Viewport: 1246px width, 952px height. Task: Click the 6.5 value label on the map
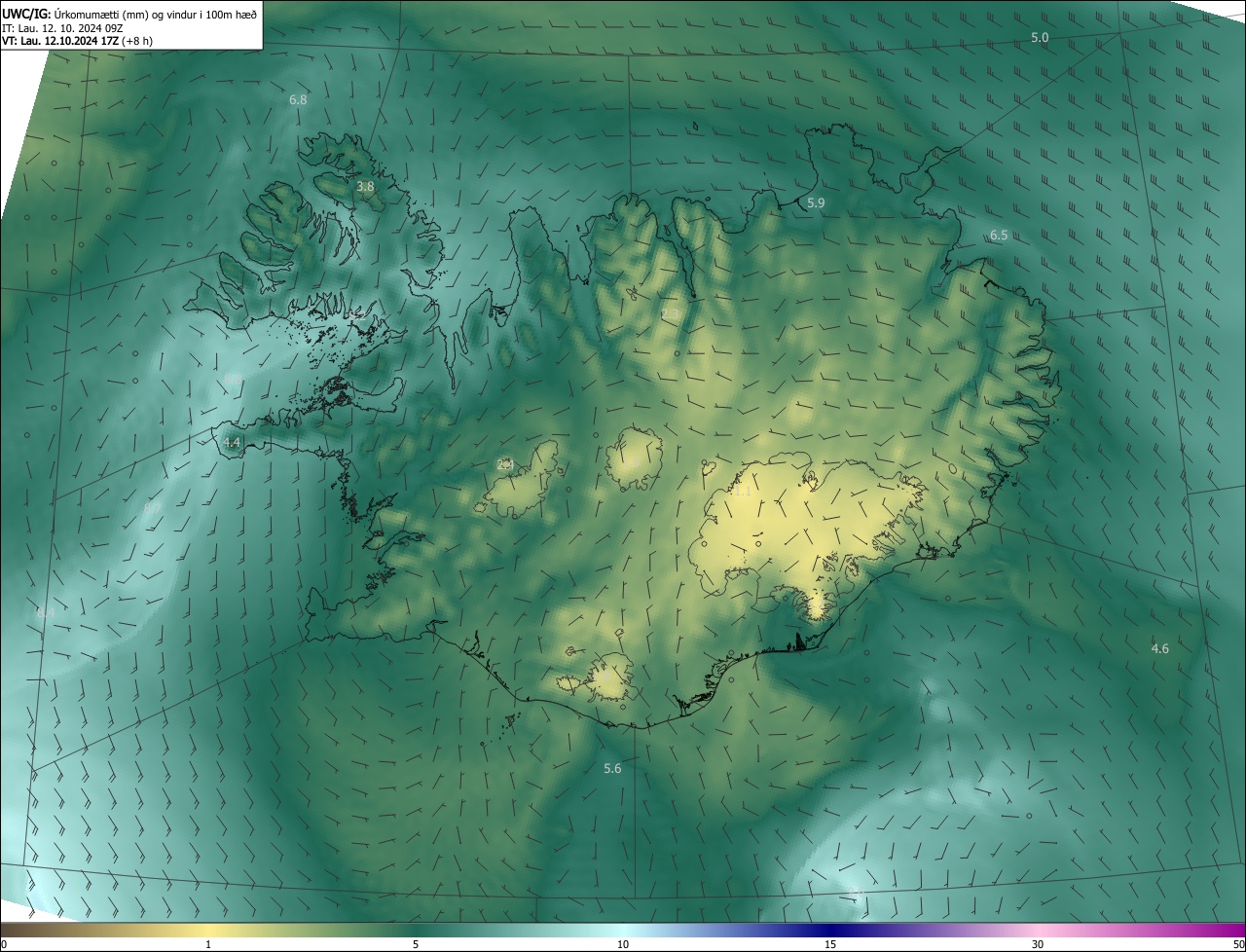pyautogui.click(x=999, y=235)
